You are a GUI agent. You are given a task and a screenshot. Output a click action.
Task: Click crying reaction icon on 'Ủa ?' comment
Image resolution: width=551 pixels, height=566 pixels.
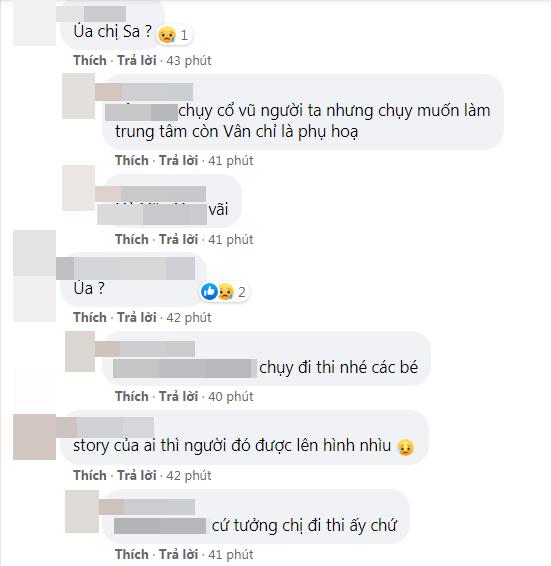[x=225, y=291]
